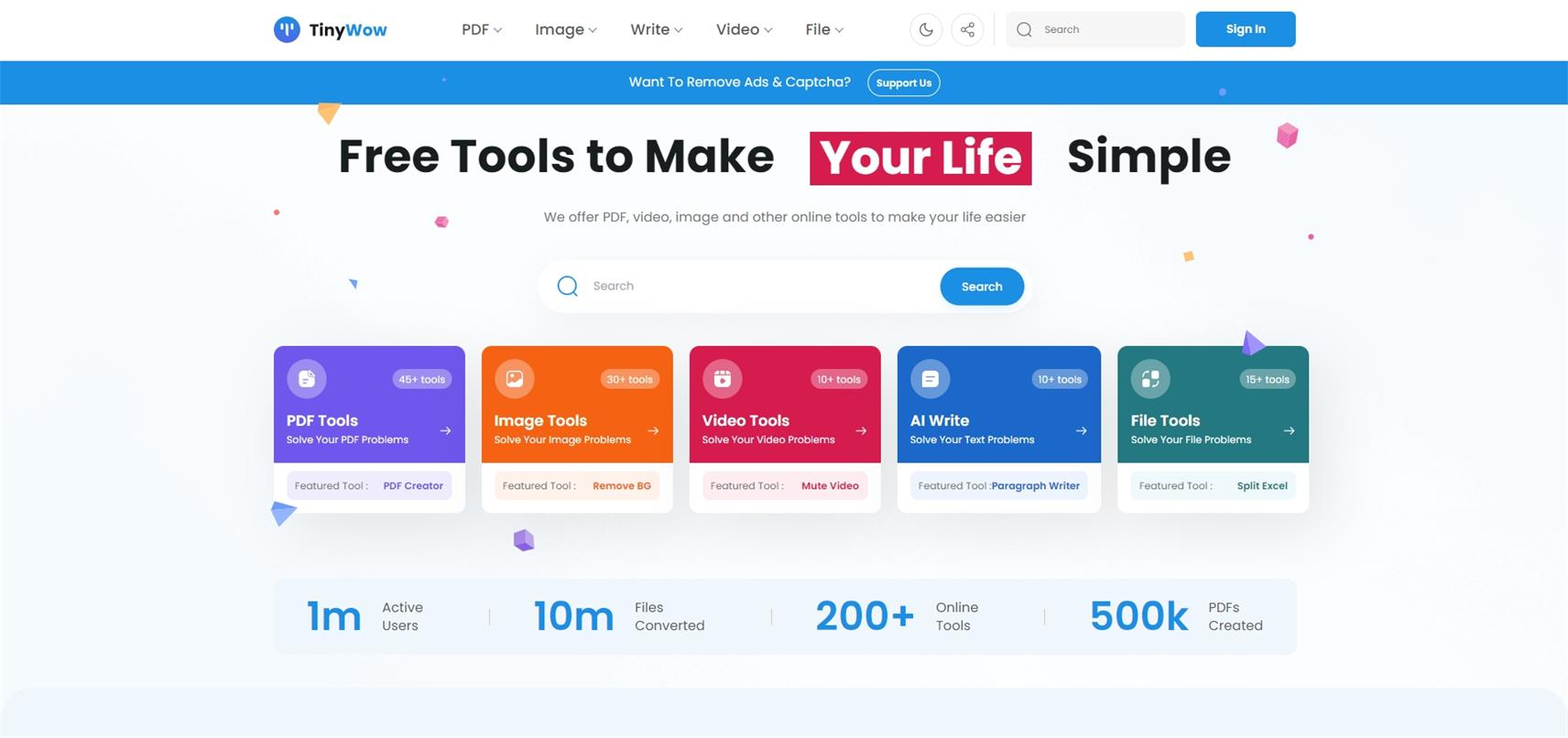Click the PDF Tools card document icon

click(307, 378)
